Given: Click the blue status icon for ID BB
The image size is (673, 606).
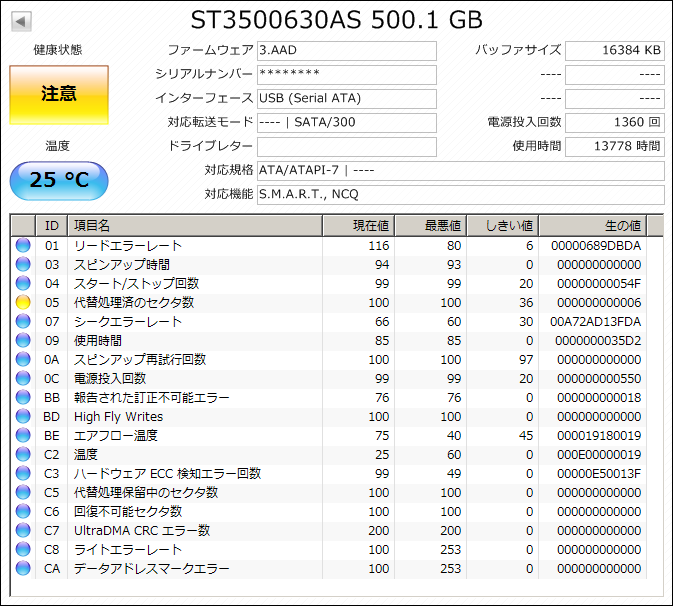Looking at the screenshot, I should coord(23,397).
